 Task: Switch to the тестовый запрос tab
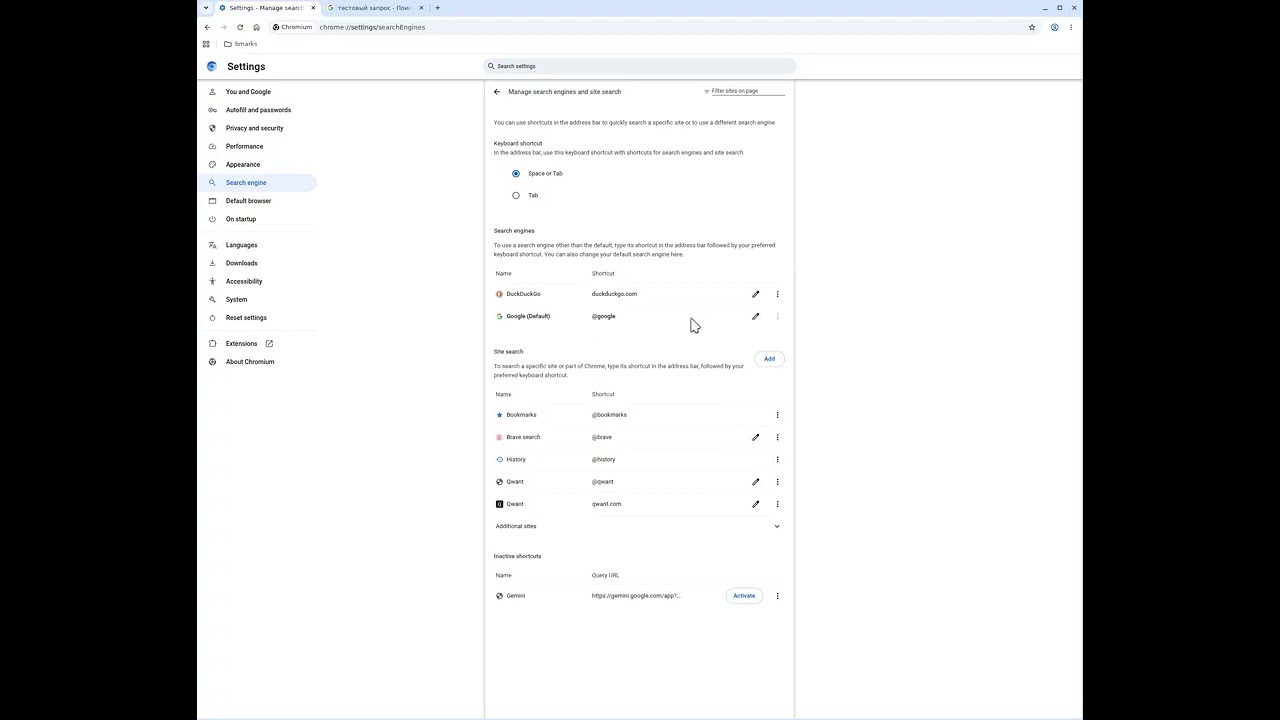point(375,8)
